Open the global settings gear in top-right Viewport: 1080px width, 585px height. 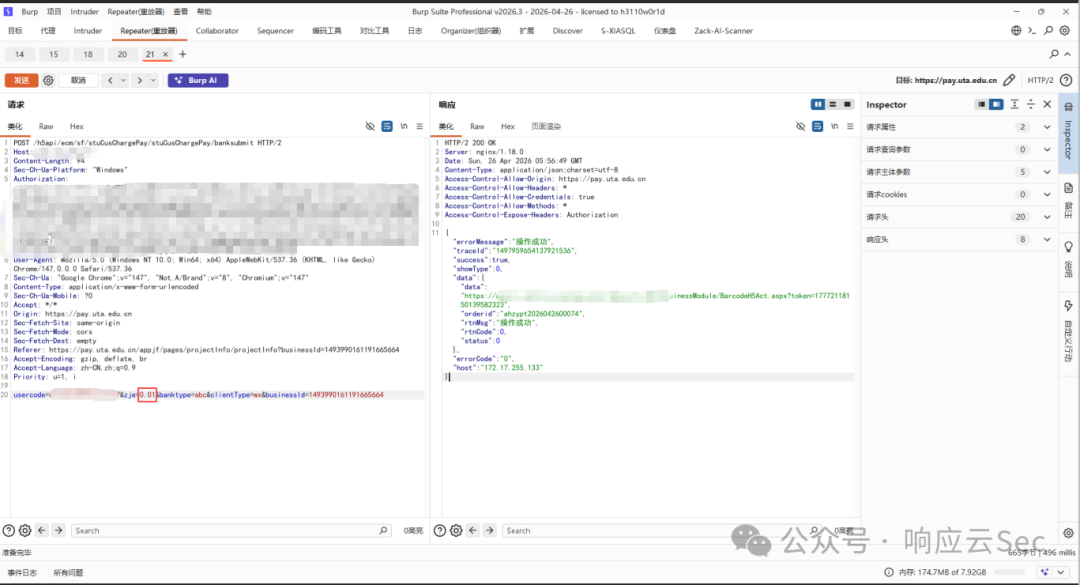click(x=1065, y=31)
